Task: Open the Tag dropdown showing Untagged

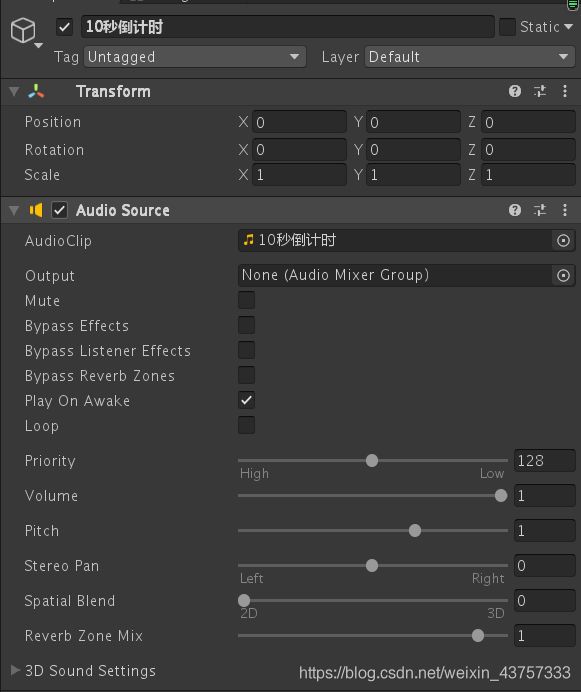Action: (x=195, y=57)
